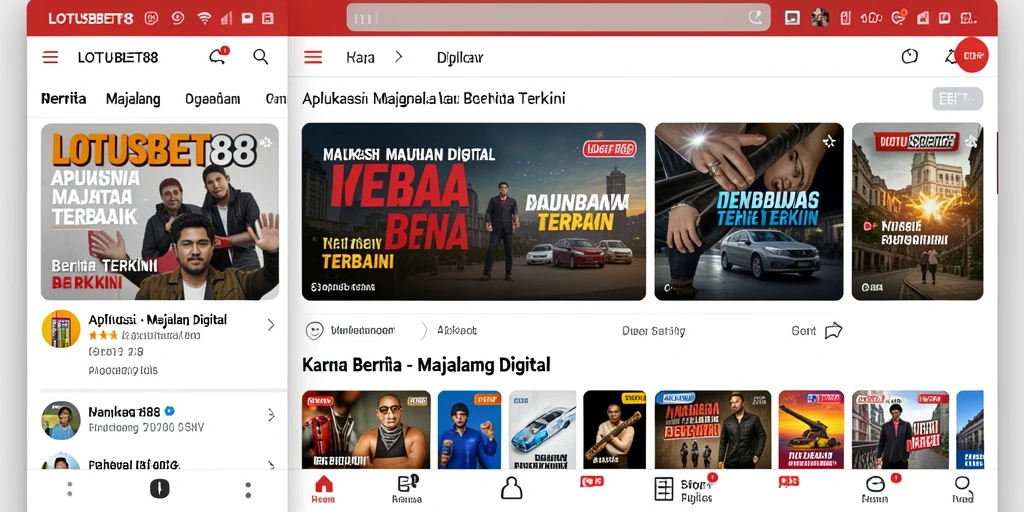Viewport: 1024px width, 512px height.
Task: Open hamburger menu beside LOTUBLET88 title
Action: 50,57
